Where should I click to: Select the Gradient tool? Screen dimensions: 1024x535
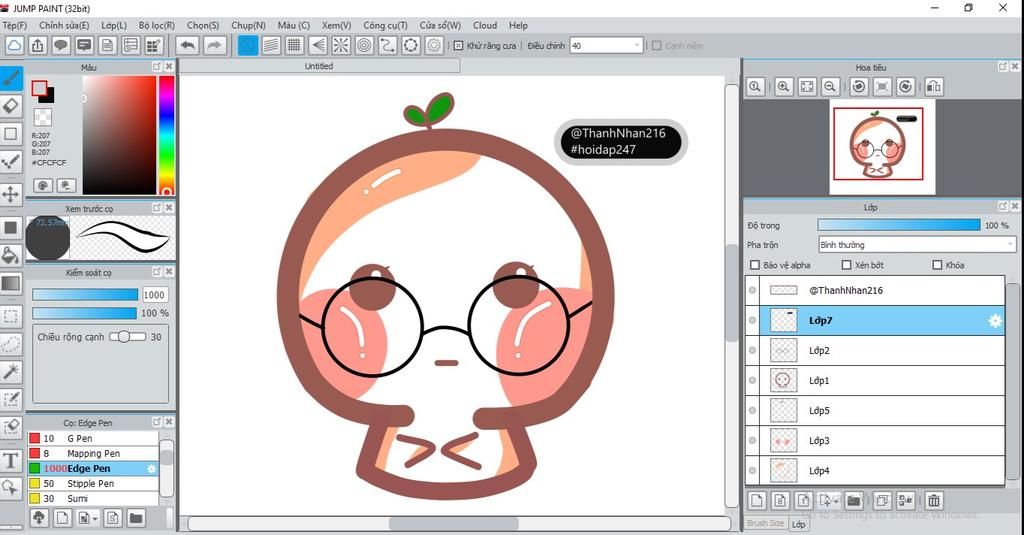click(x=11, y=284)
